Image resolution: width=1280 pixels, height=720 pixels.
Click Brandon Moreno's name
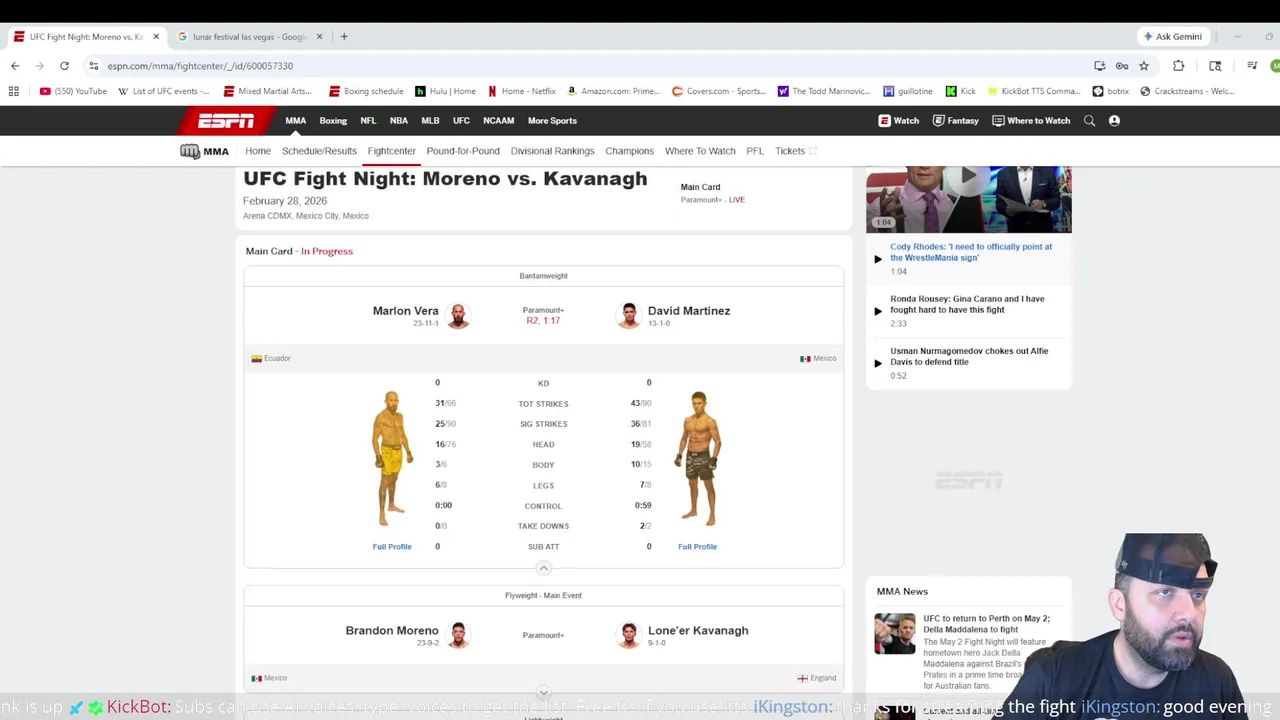(392, 631)
